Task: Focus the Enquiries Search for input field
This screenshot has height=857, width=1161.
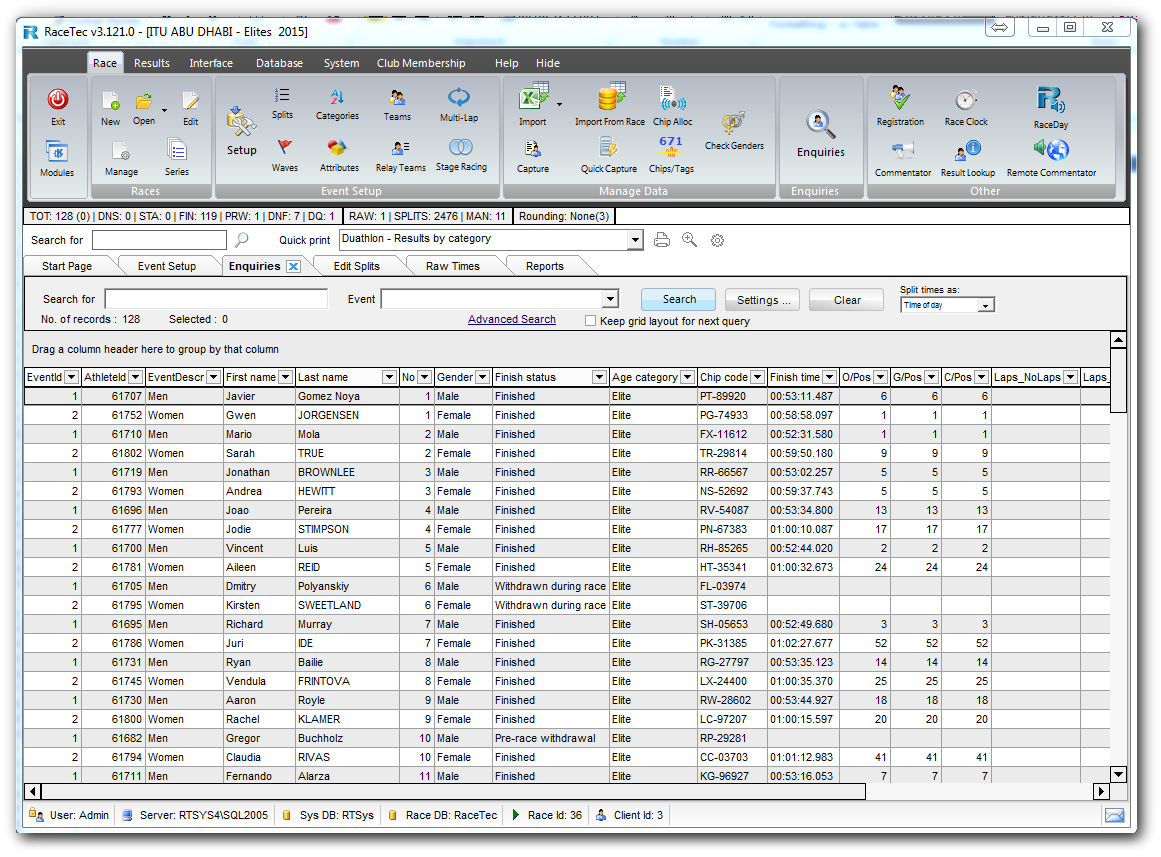Action: [216, 299]
